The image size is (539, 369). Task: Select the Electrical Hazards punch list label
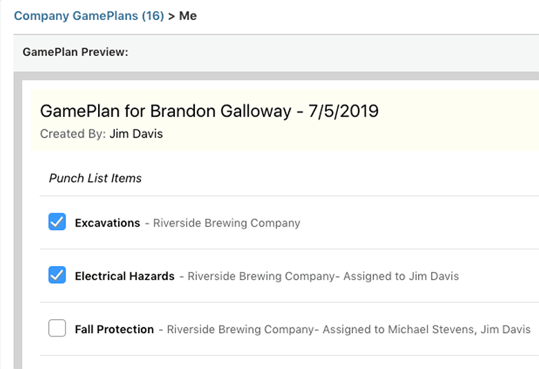click(x=125, y=276)
